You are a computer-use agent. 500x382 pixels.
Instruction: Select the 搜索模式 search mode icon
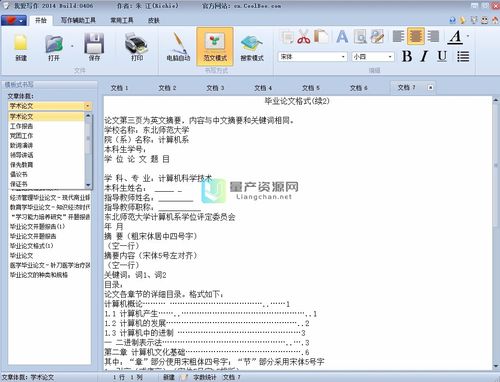pos(252,47)
